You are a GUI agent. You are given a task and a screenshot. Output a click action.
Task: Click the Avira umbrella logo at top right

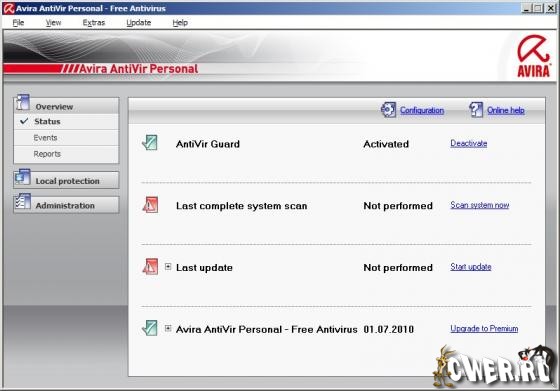click(534, 56)
